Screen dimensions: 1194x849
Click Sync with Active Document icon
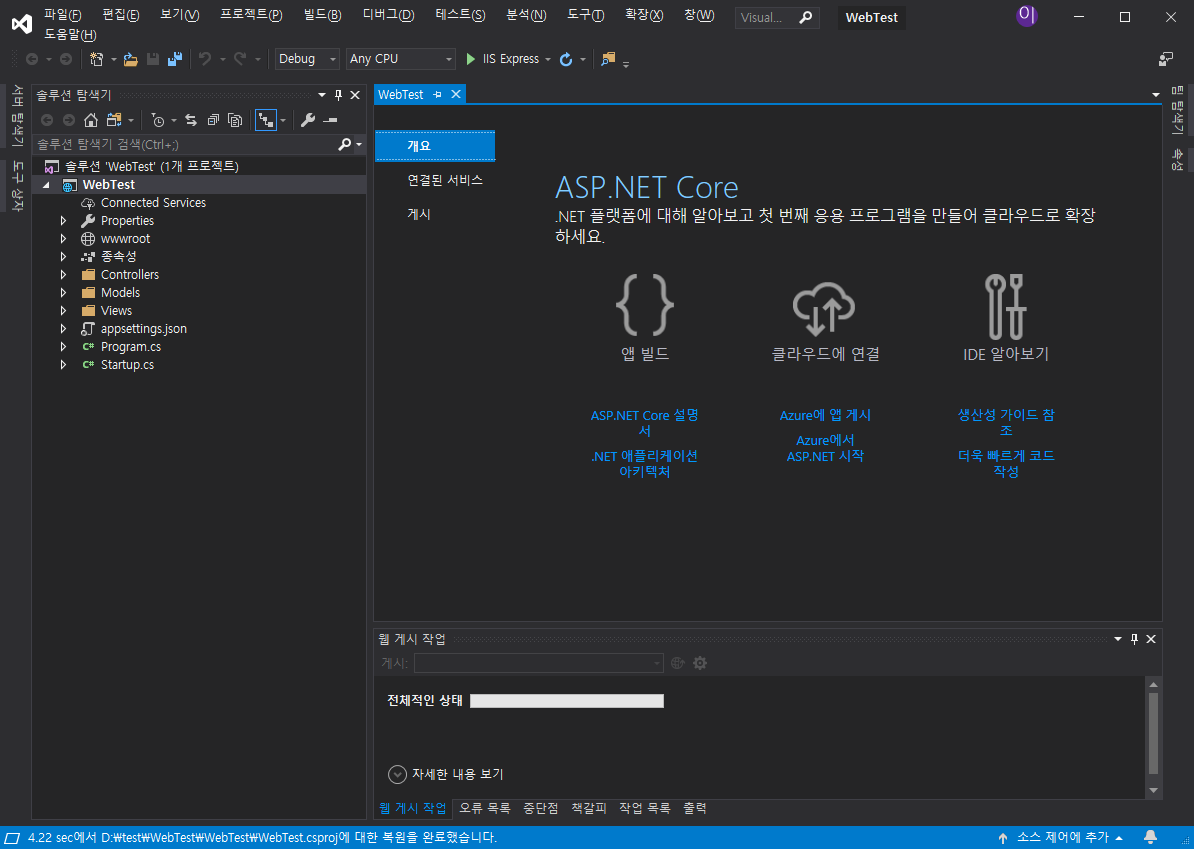pyautogui.click(x=191, y=120)
